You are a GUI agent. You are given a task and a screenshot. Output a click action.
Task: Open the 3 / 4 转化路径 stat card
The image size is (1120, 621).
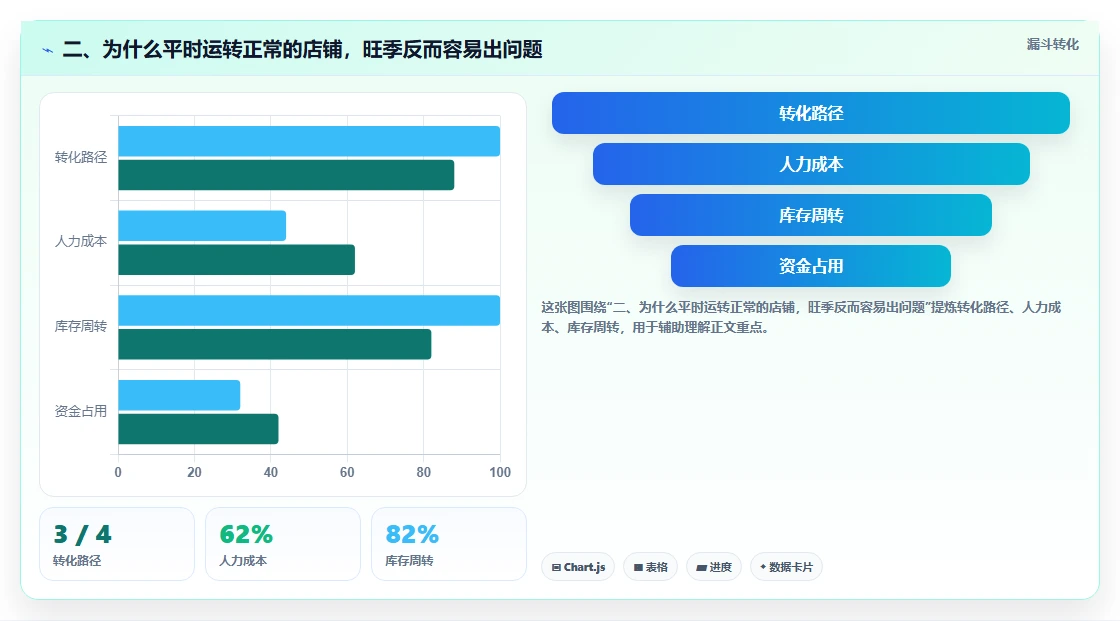pos(117,544)
